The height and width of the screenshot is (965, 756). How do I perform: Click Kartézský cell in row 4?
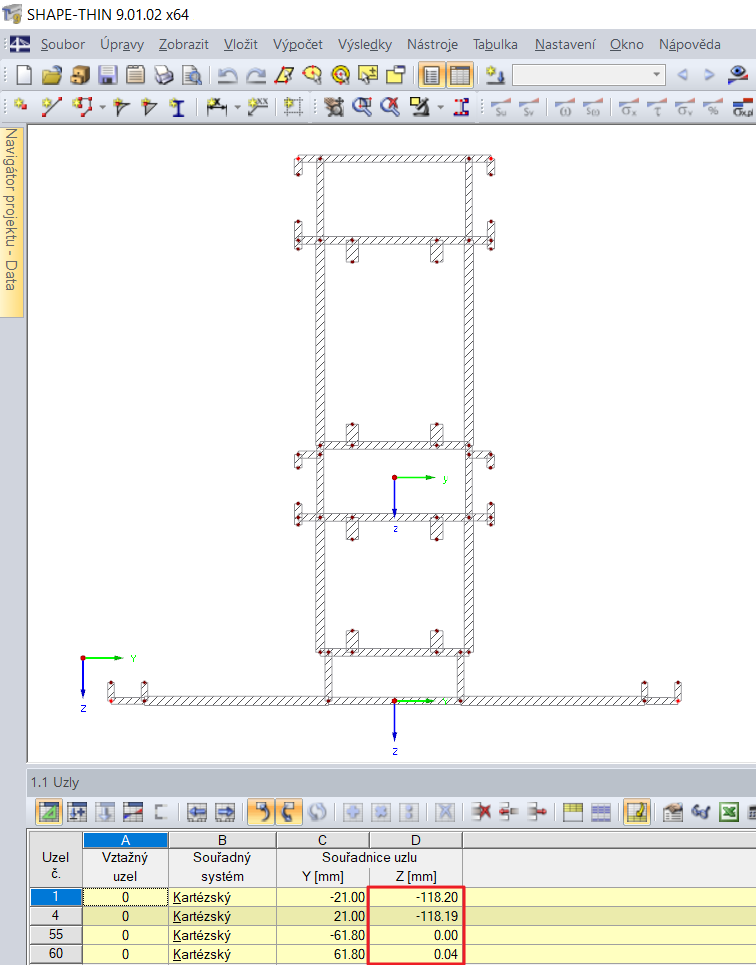tap(222, 916)
